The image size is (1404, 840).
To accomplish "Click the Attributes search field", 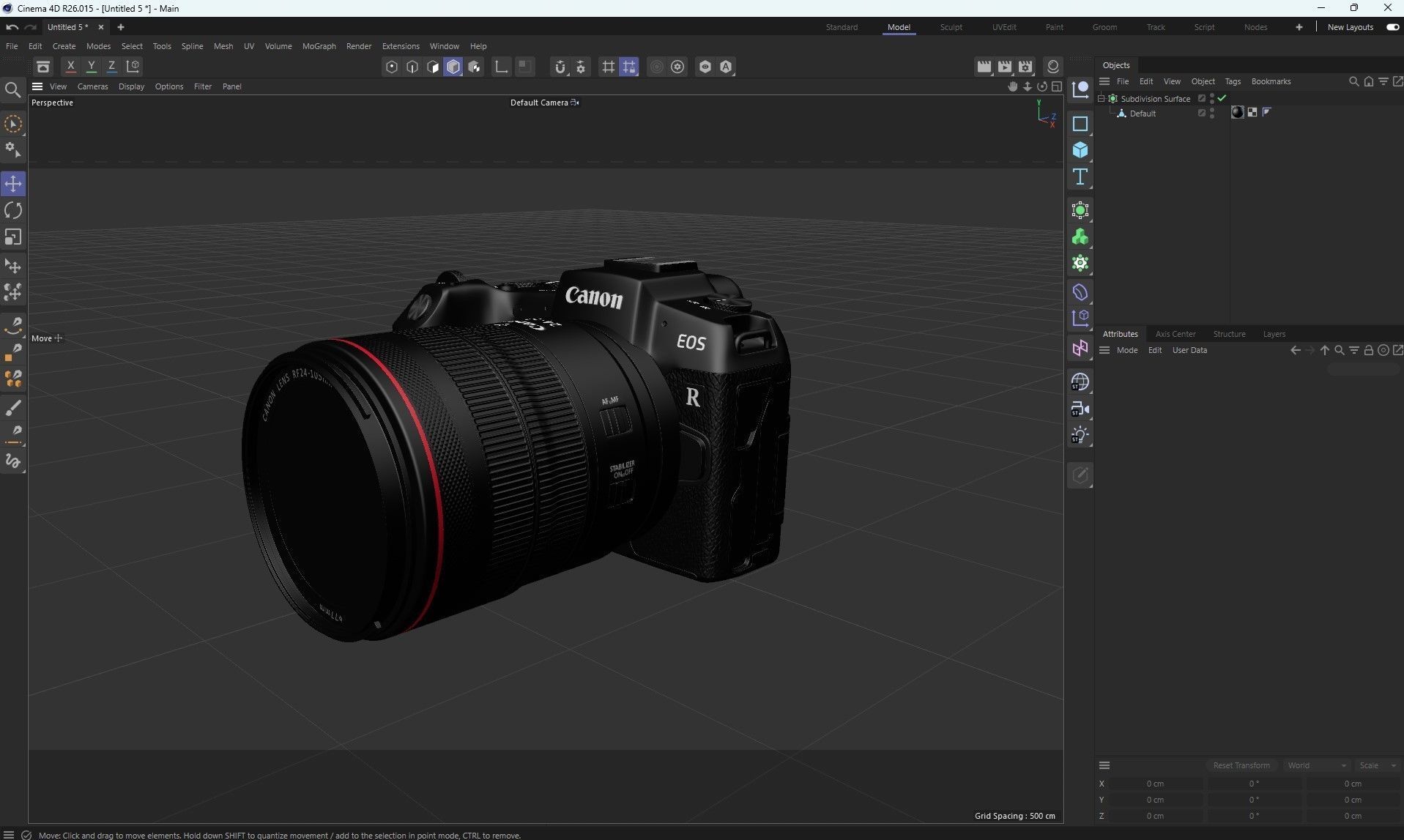I will 1363,369.
